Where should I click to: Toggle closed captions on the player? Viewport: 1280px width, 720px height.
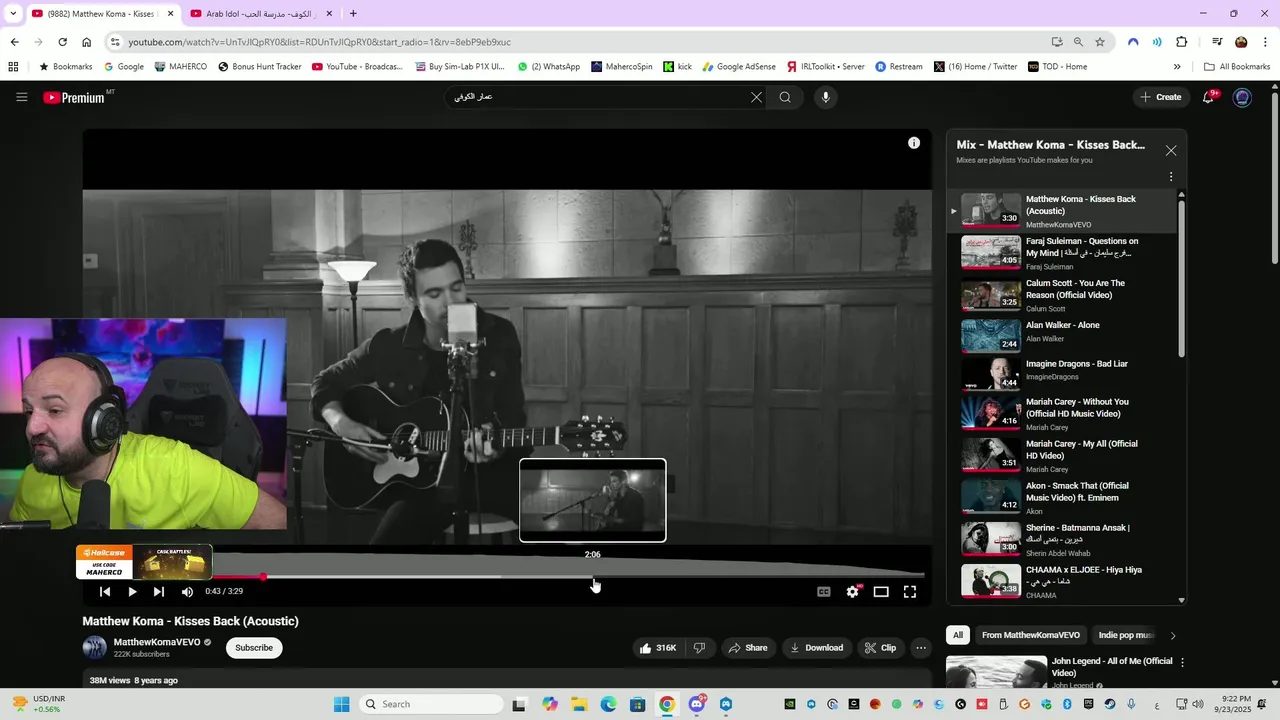tap(824, 592)
